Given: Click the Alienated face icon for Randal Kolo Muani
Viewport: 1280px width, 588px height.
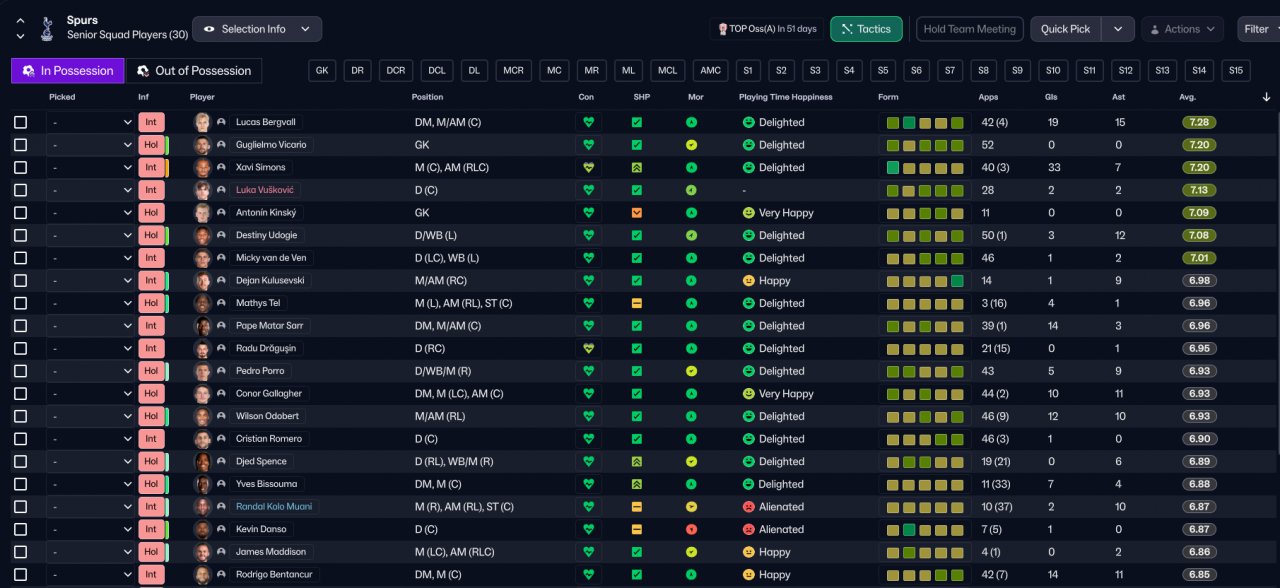Looking at the screenshot, I should point(748,507).
